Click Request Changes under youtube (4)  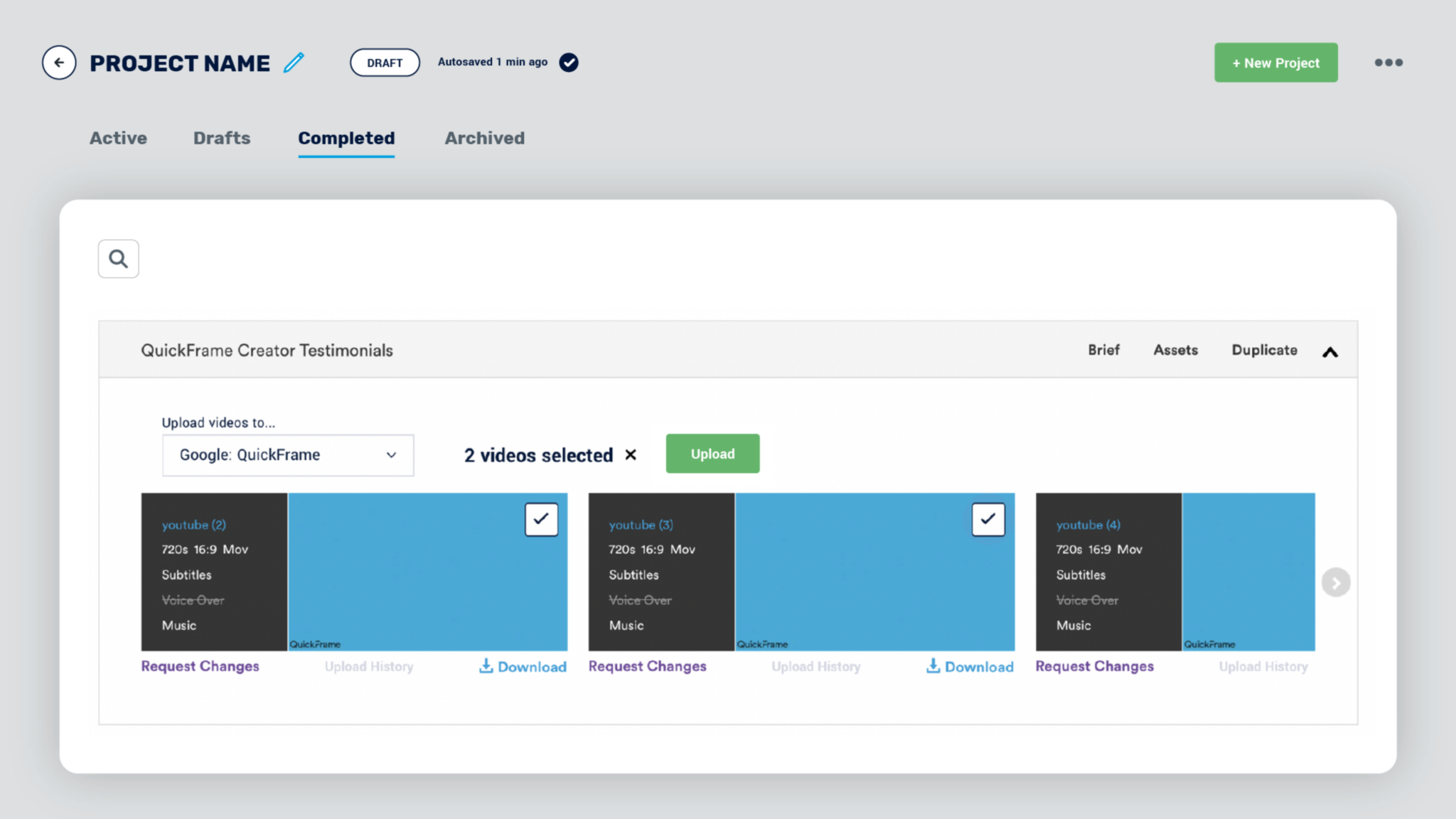(1094, 666)
